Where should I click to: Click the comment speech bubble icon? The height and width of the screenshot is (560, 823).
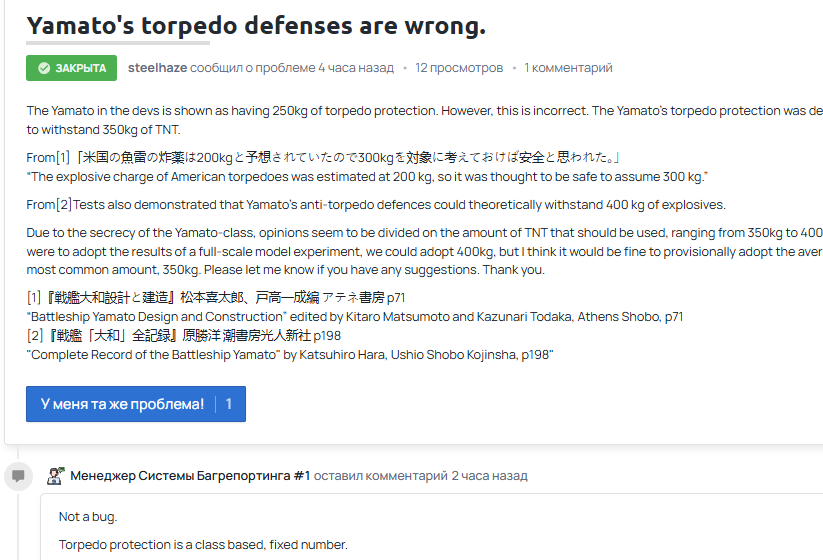[x=18, y=476]
